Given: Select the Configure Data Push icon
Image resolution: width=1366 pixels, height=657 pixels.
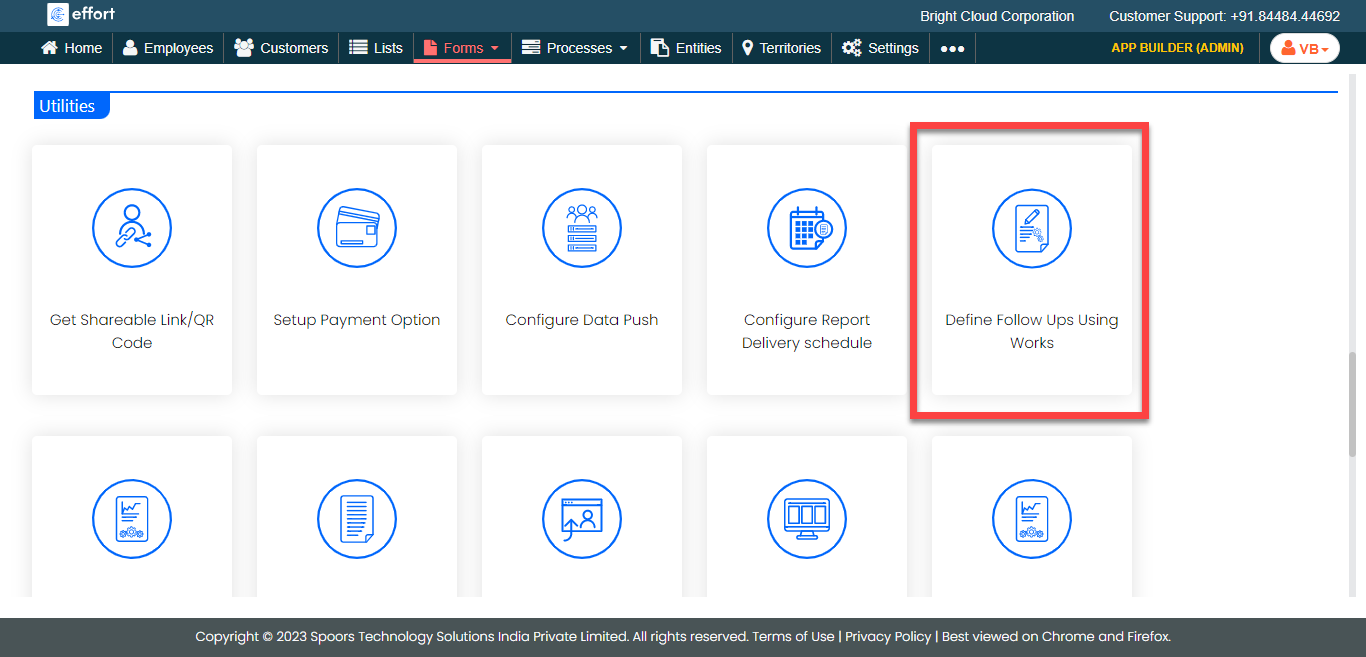Looking at the screenshot, I should coord(582,228).
